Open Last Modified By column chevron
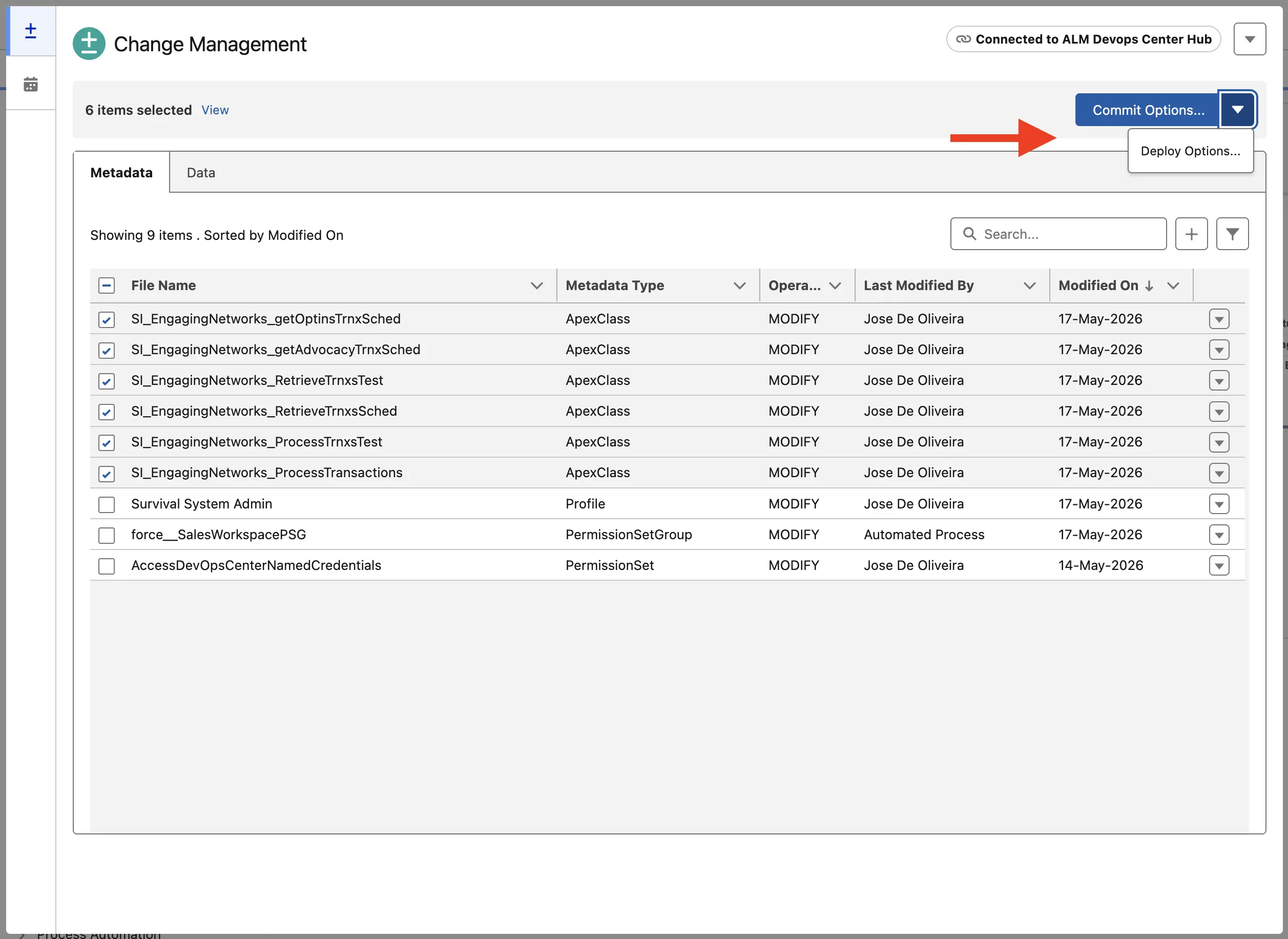This screenshot has width=1288, height=939. [x=1029, y=285]
